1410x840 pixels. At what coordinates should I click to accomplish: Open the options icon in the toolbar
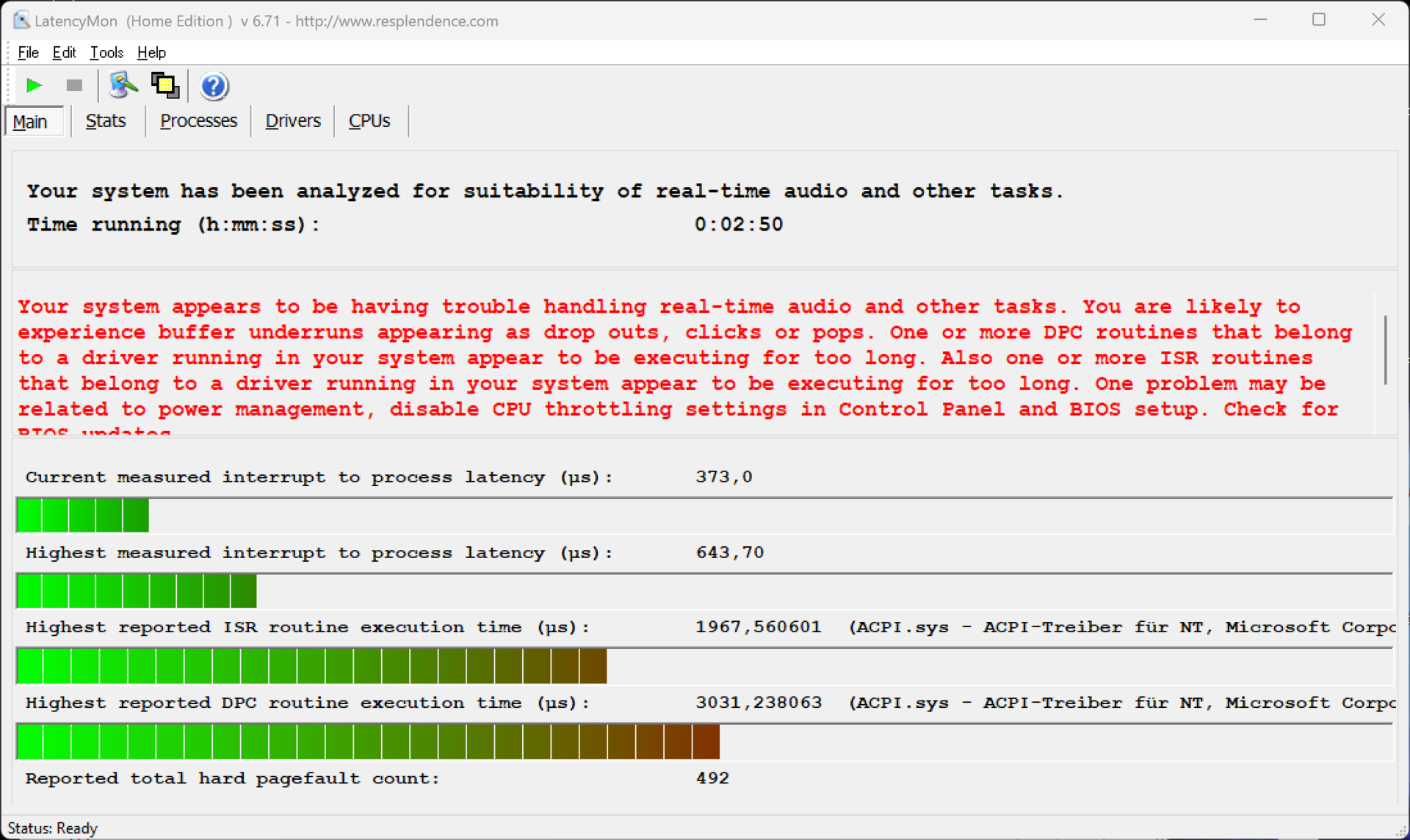[123, 85]
